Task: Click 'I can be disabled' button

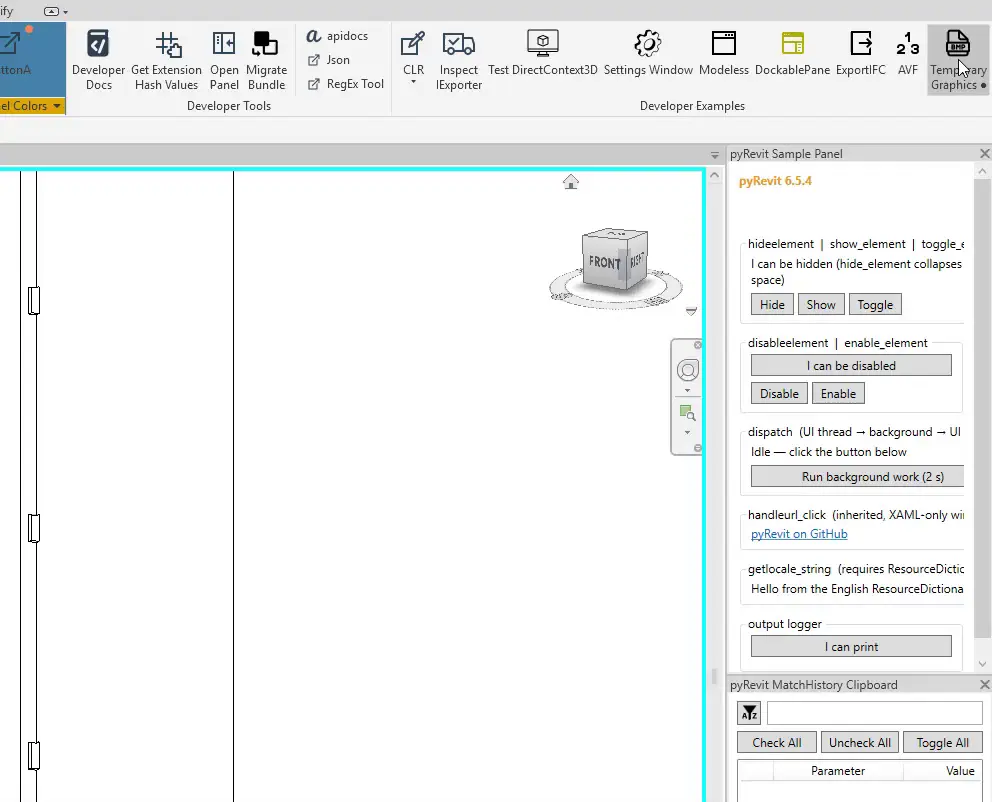Action: click(851, 366)
